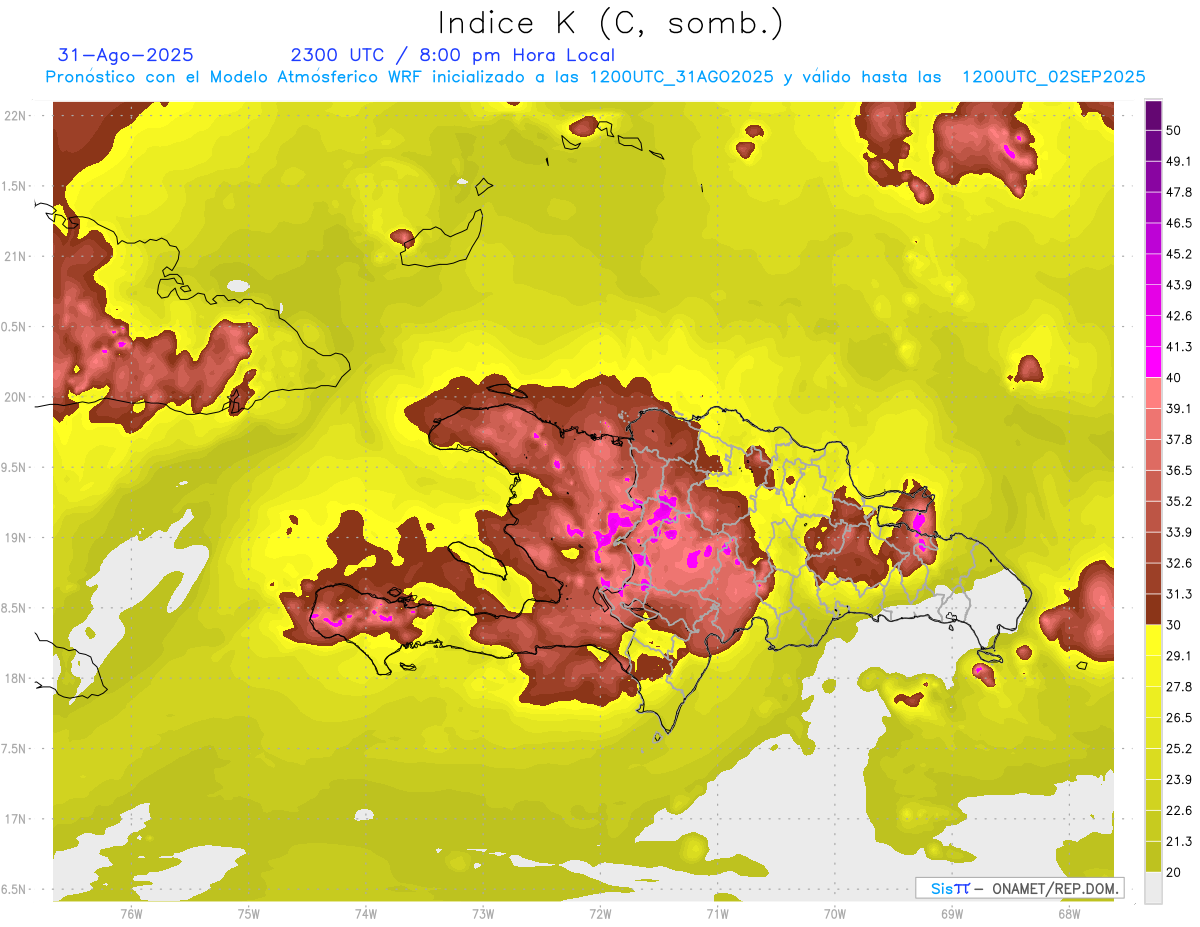This screenshot has width=1200, height=927.
Task: Click the date '31-Ago-2025'
Action: pos(126,55)
